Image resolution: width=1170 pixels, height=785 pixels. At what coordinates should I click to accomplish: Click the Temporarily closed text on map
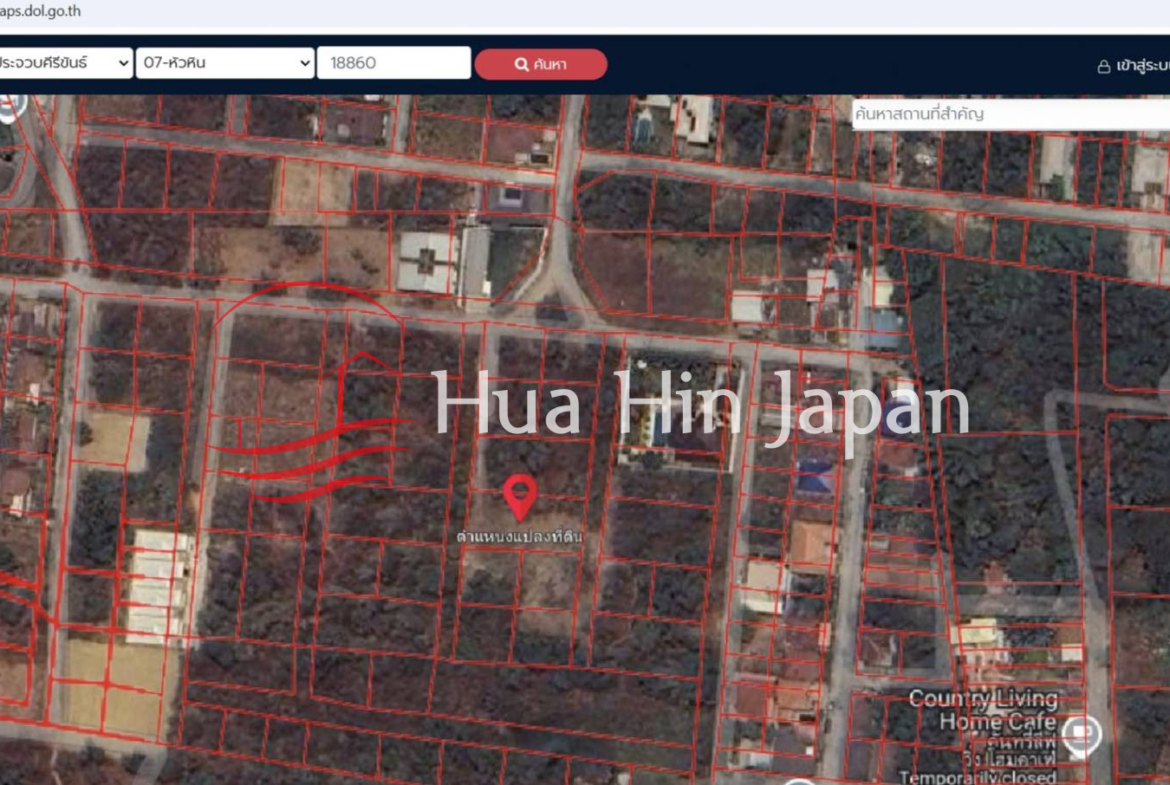point(977,777)
